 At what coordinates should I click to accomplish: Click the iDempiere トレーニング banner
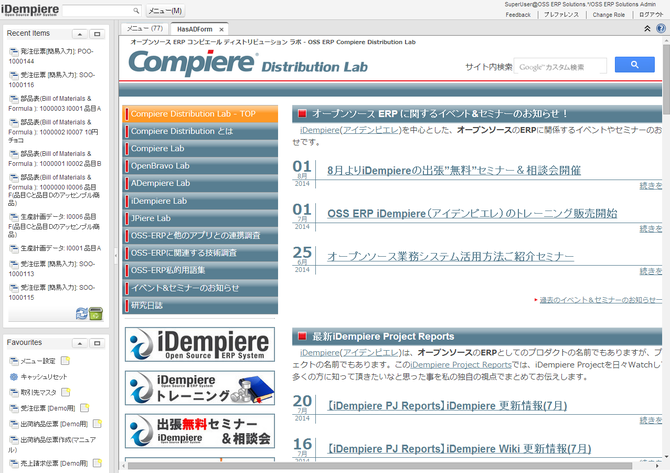point(200,388)
